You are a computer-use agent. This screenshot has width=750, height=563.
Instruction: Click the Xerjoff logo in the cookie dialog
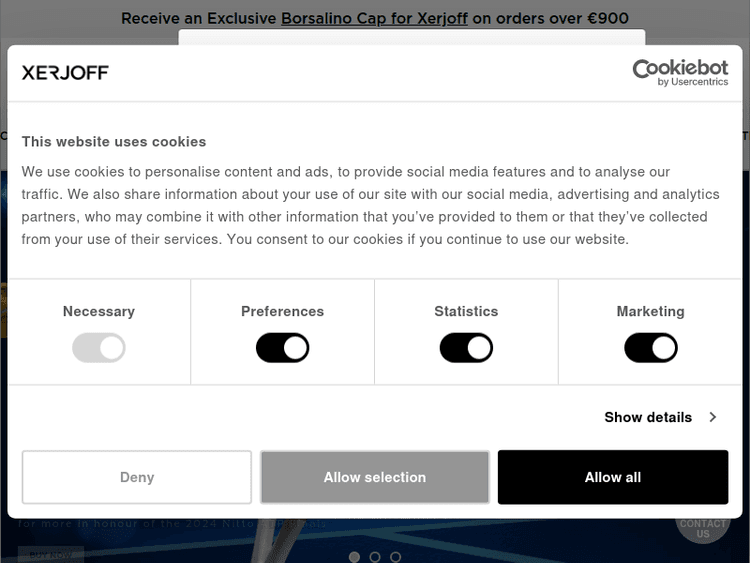(65, 73)
